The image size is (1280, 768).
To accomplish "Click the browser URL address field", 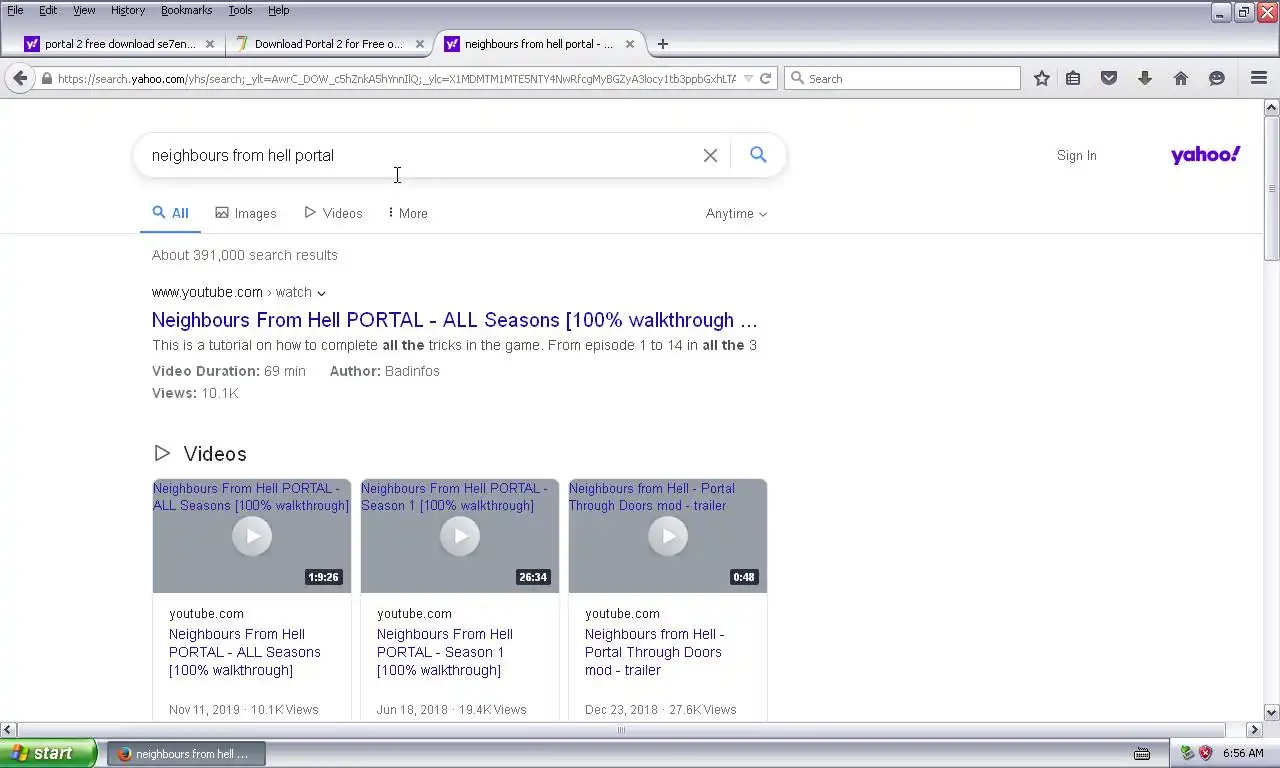I will click(x=396, y=79).
